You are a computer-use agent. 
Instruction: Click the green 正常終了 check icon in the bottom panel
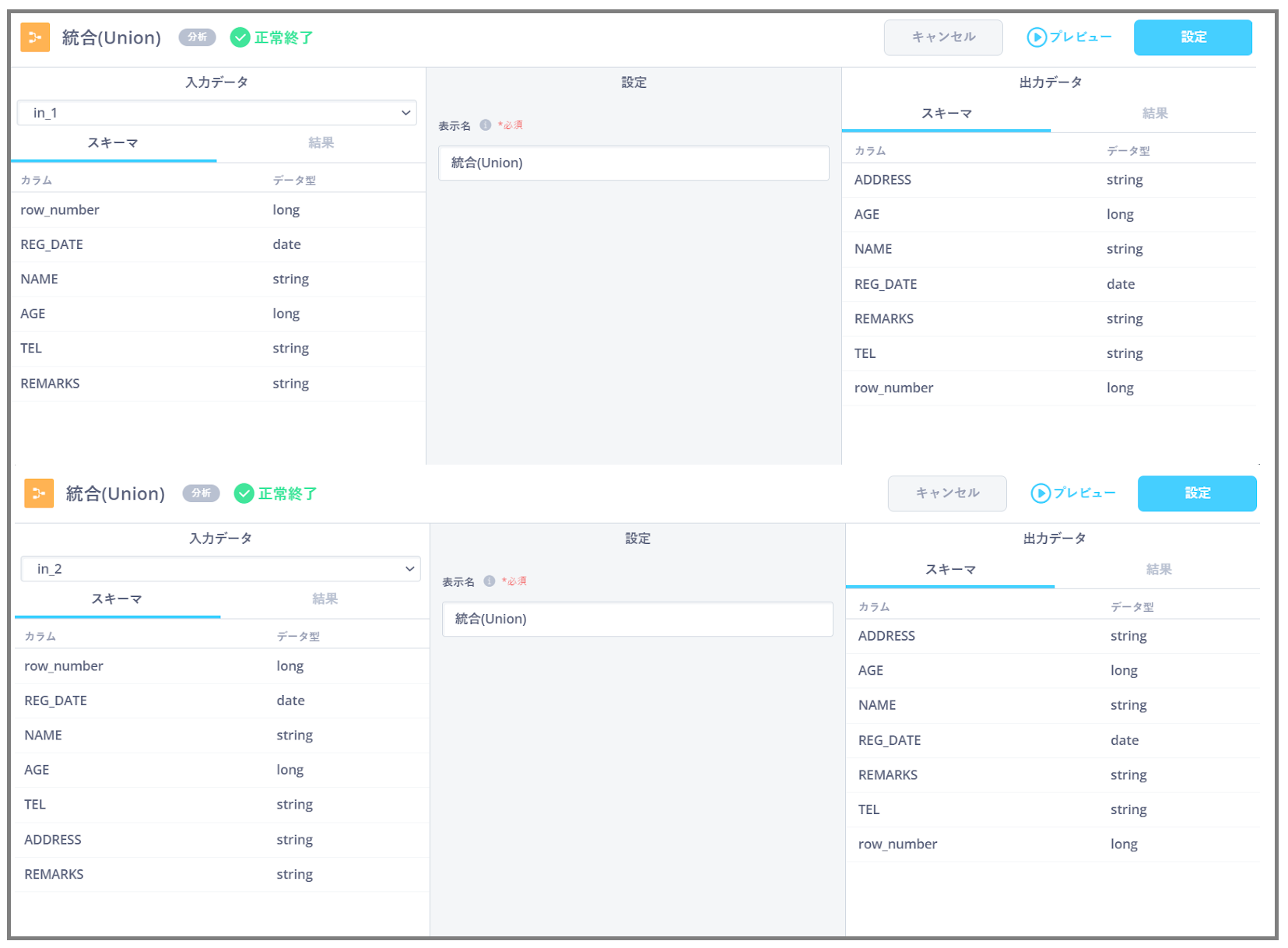pyautogui.click(x=244, y=493)
